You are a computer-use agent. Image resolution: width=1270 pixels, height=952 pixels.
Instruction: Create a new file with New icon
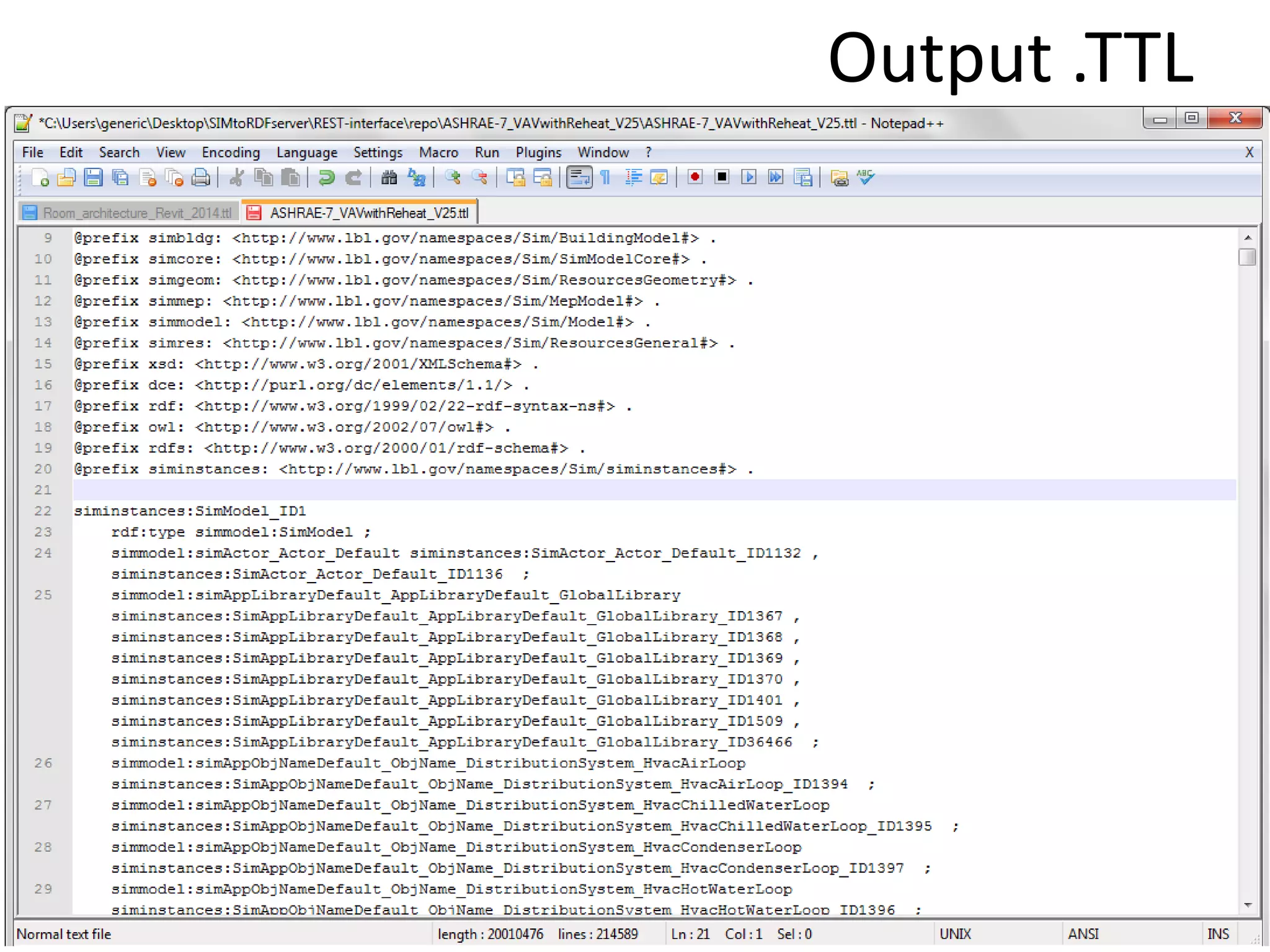pyautogui.click(x=40, y=178)
